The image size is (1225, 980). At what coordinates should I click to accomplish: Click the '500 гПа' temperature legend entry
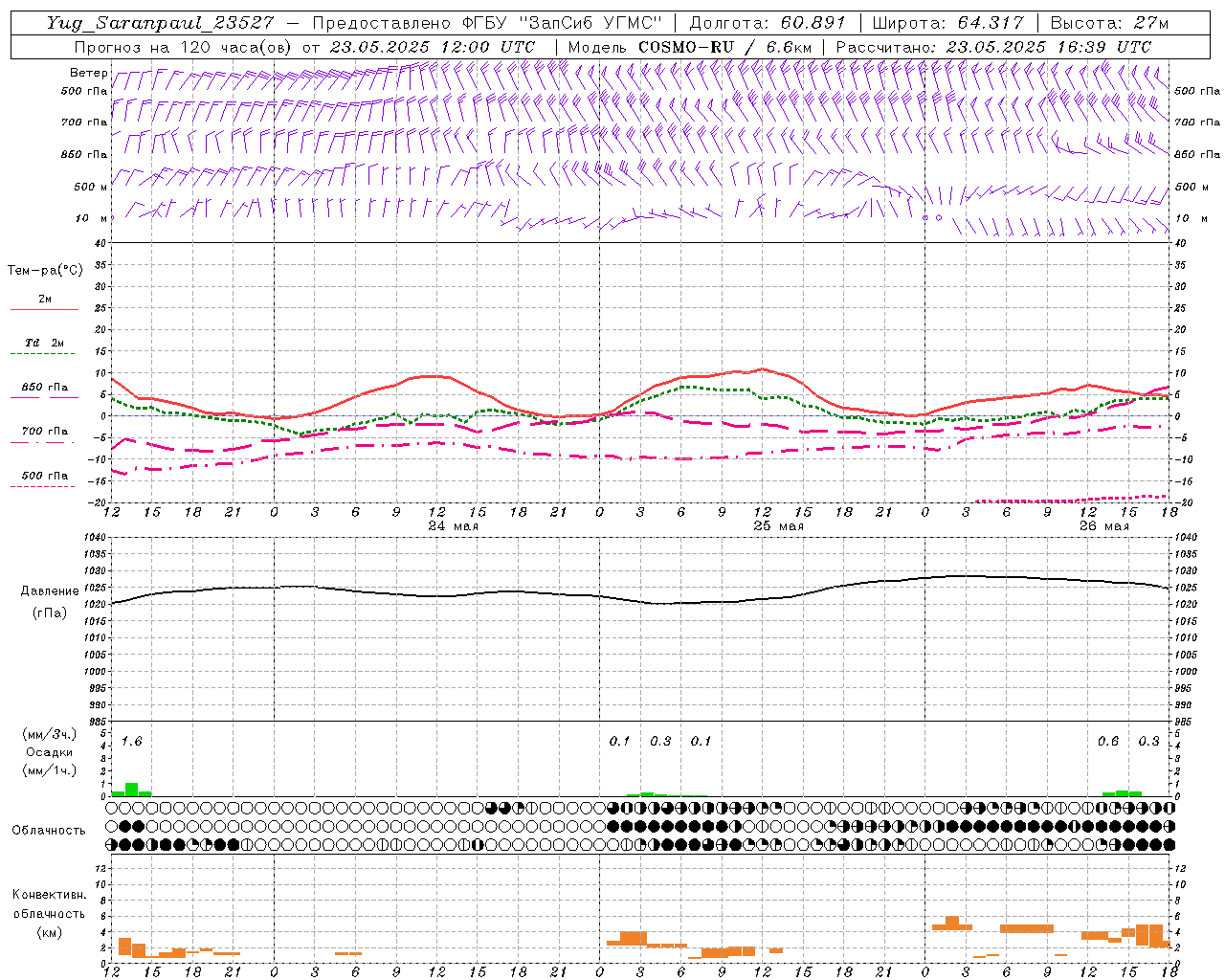[x=45, y=475]
